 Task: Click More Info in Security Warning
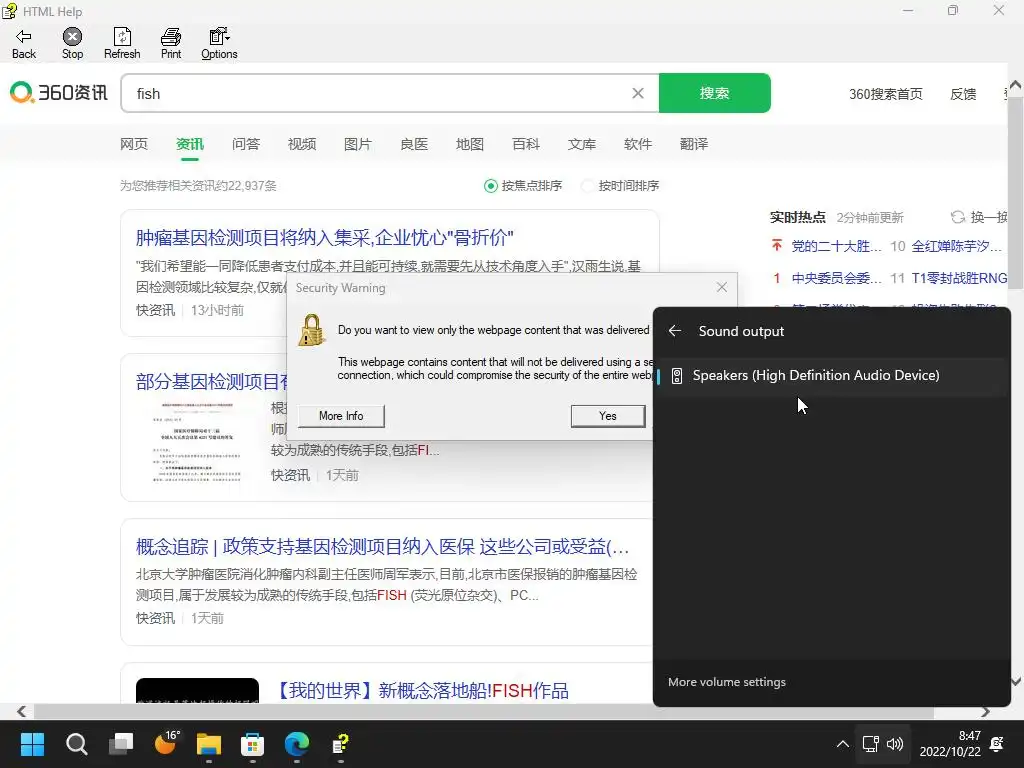coord(341,416)
